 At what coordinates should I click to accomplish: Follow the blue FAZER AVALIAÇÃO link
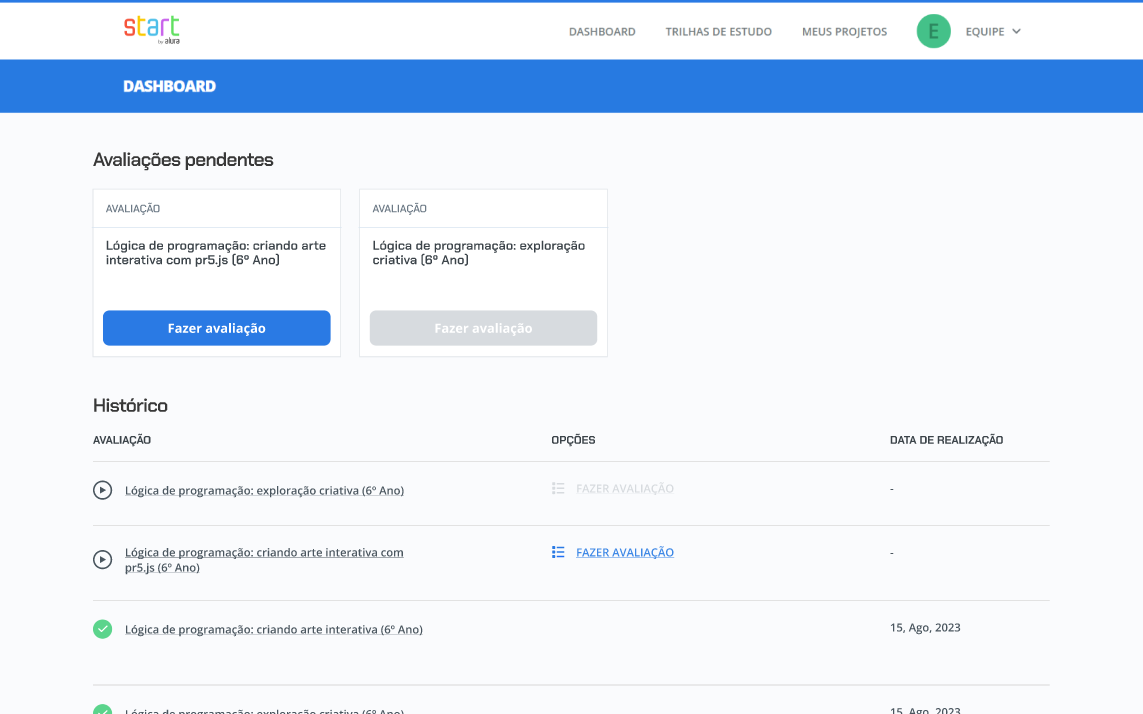pyautogui.click(x=625, y=552)
